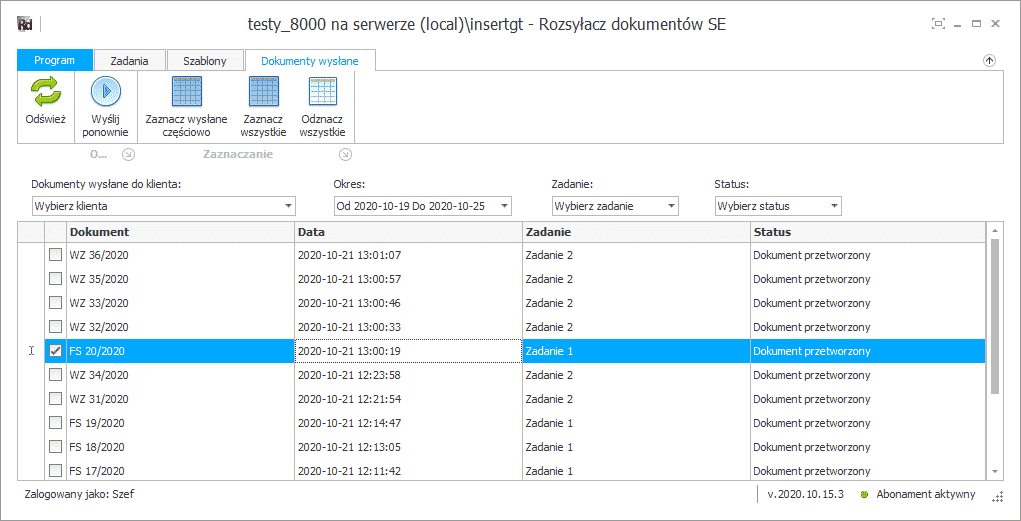
Task: Tick checkbox for WZ 33/2020
Action: 56,303
